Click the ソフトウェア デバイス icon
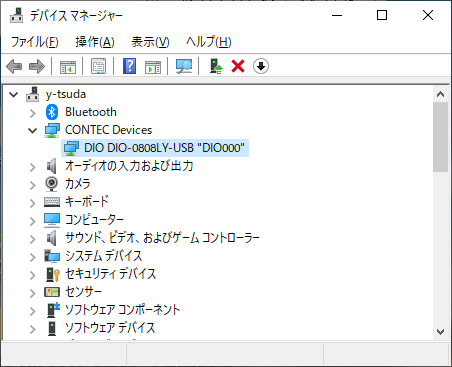 pos(52,328)
